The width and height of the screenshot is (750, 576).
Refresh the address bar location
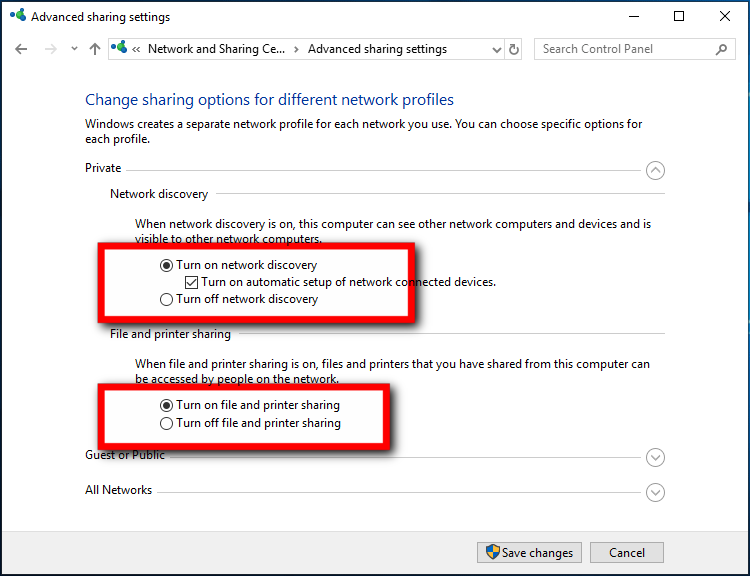click(514, 49)
